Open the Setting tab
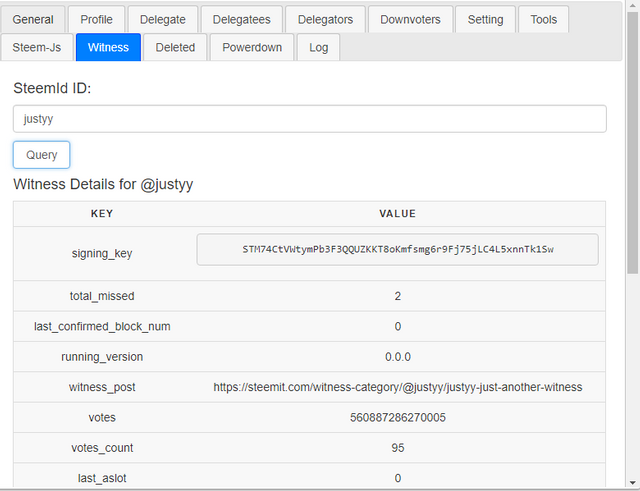 [x=486, y=19]
